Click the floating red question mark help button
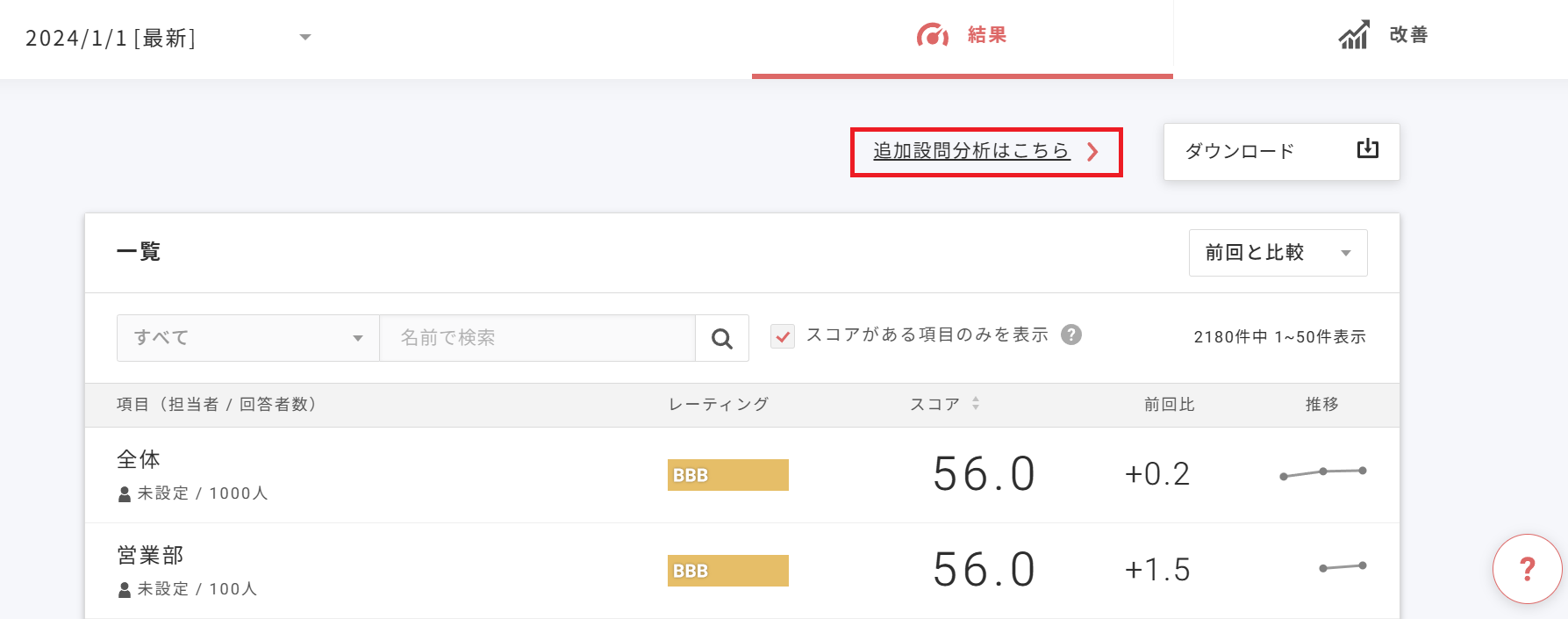Screen dimensions: 1568x619 [x=1527, y=569]
